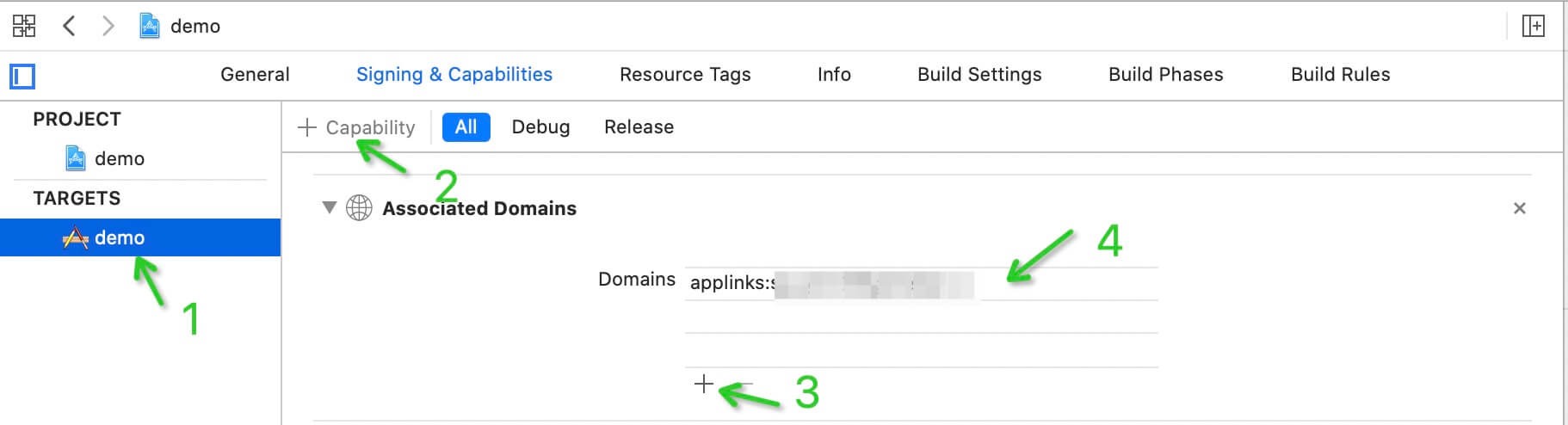The height and width of the screenshot is (425, 1568).
Task: Toggle the project navigator sidebar icon
Action: pos(22,77)
